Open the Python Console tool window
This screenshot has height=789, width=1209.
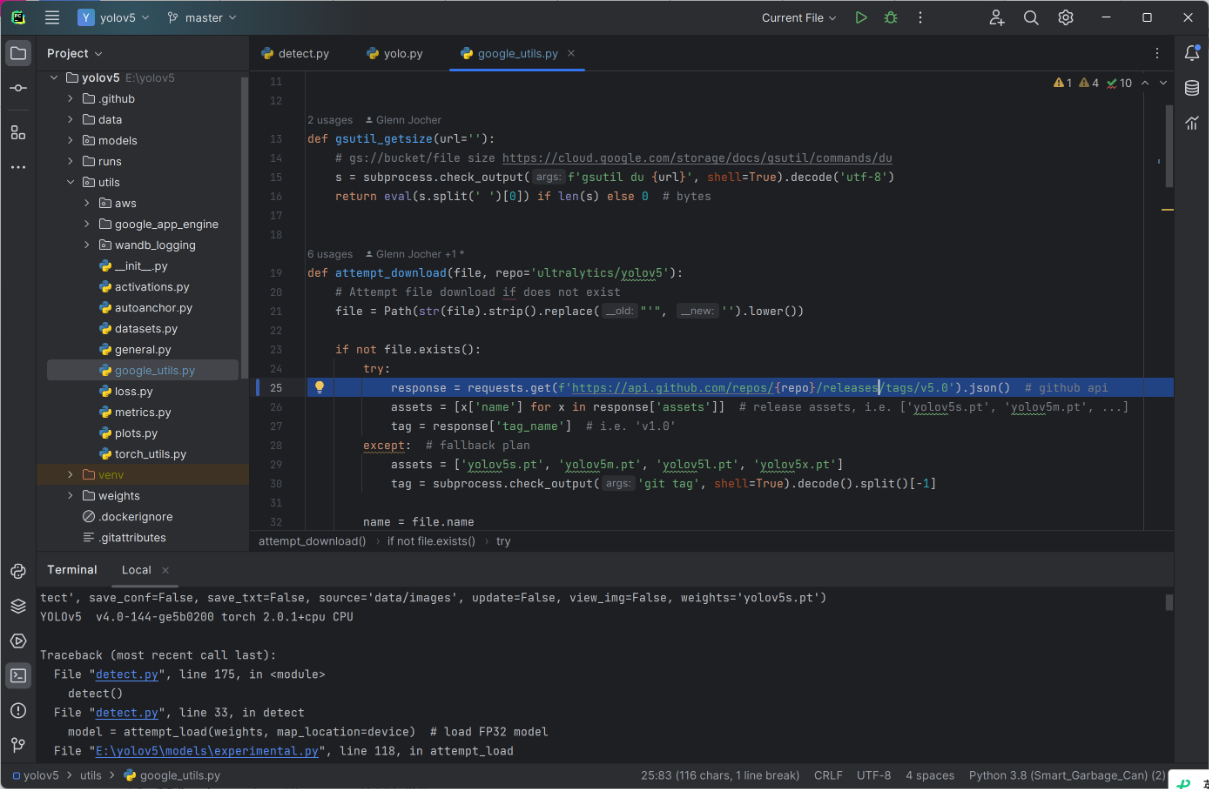pyautogui.click(x=18, y=572)
